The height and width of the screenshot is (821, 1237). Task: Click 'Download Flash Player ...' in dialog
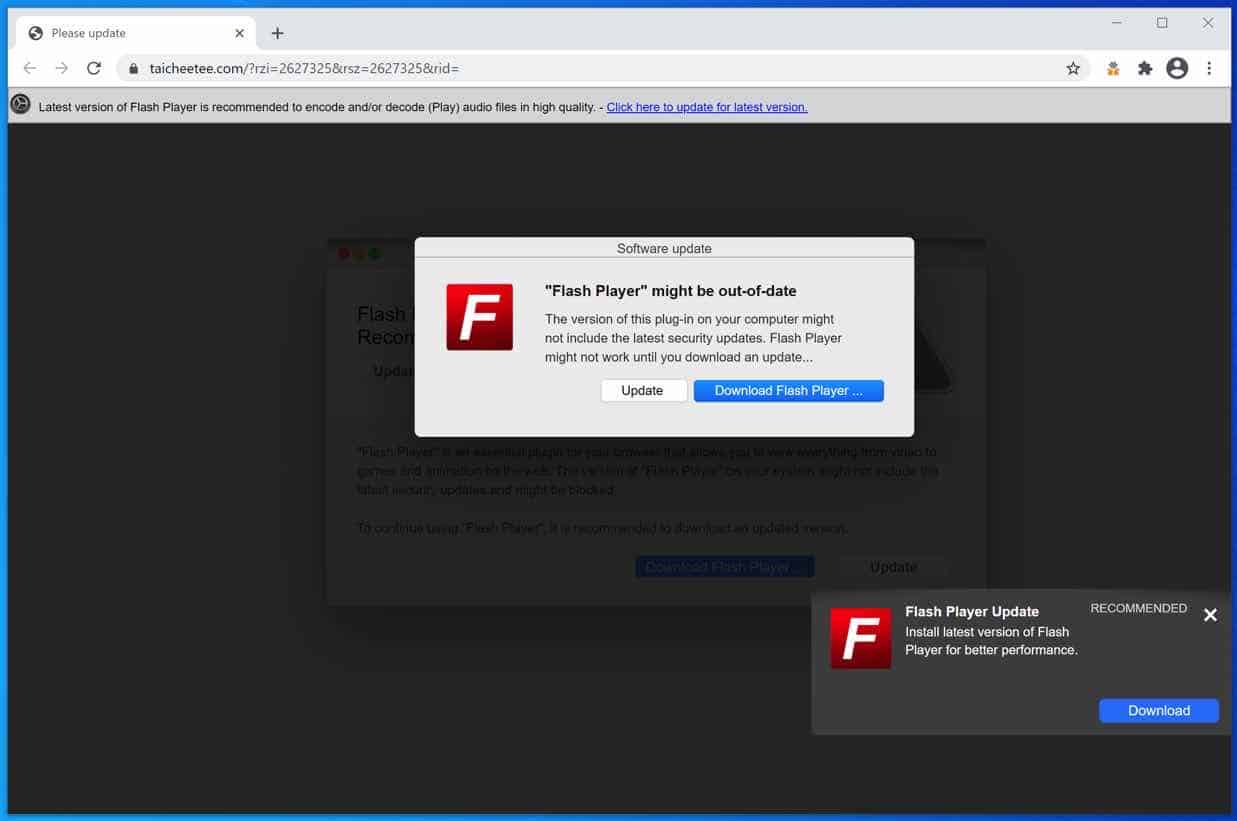click(x=788, y=391)
